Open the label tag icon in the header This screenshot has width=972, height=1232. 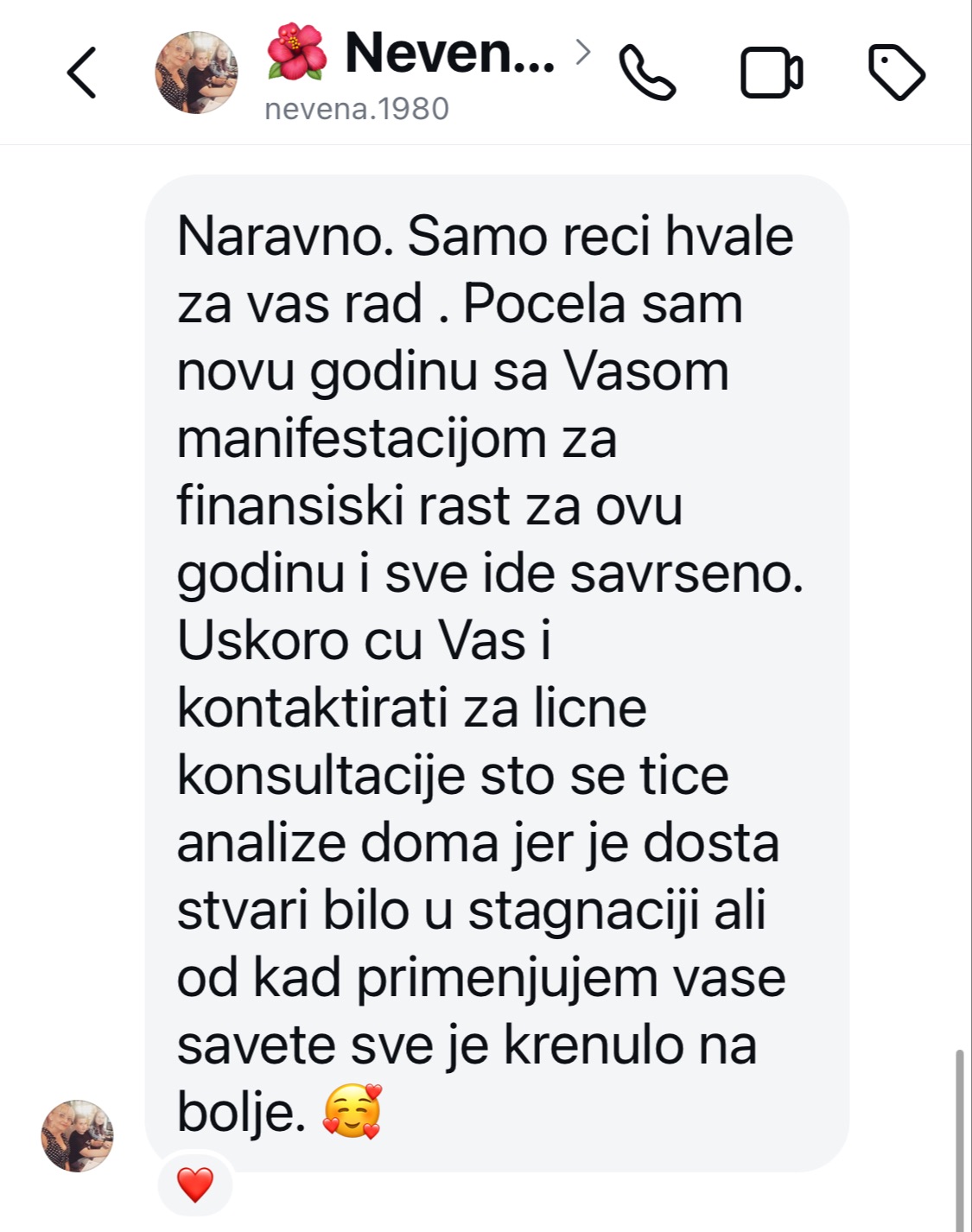(x=896, y=72)
